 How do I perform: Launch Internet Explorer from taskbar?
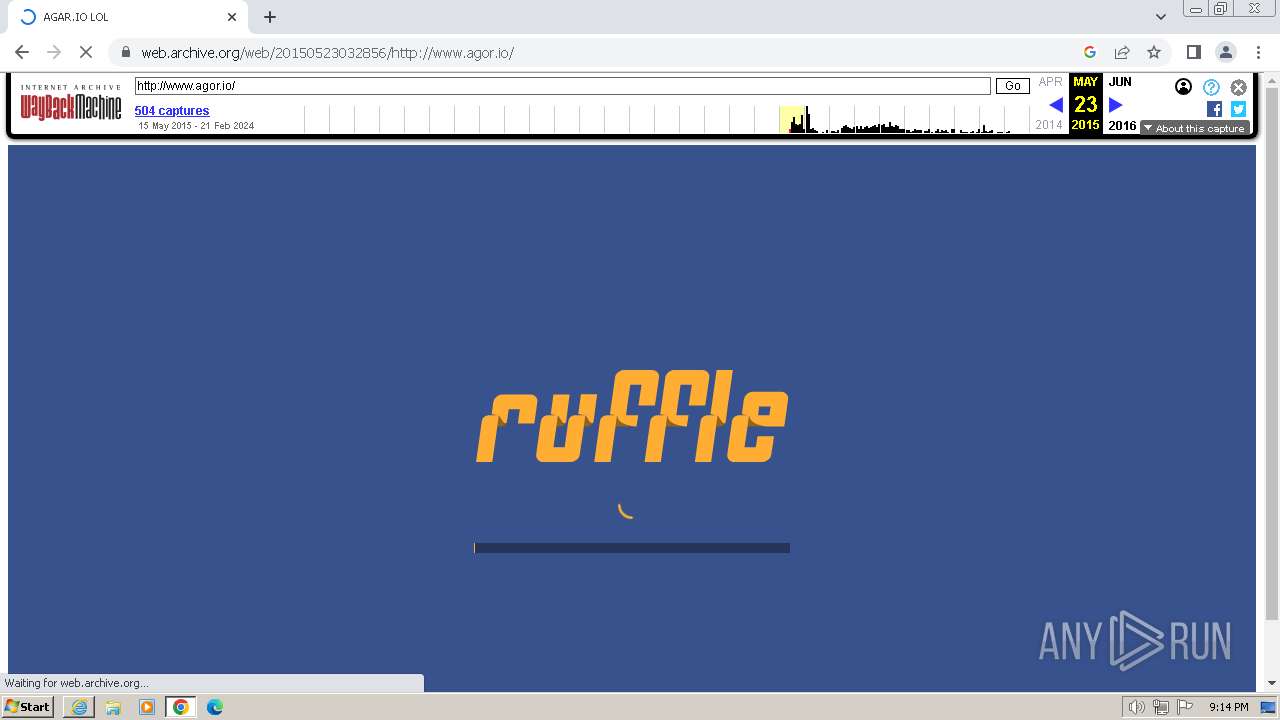(79, 707)
